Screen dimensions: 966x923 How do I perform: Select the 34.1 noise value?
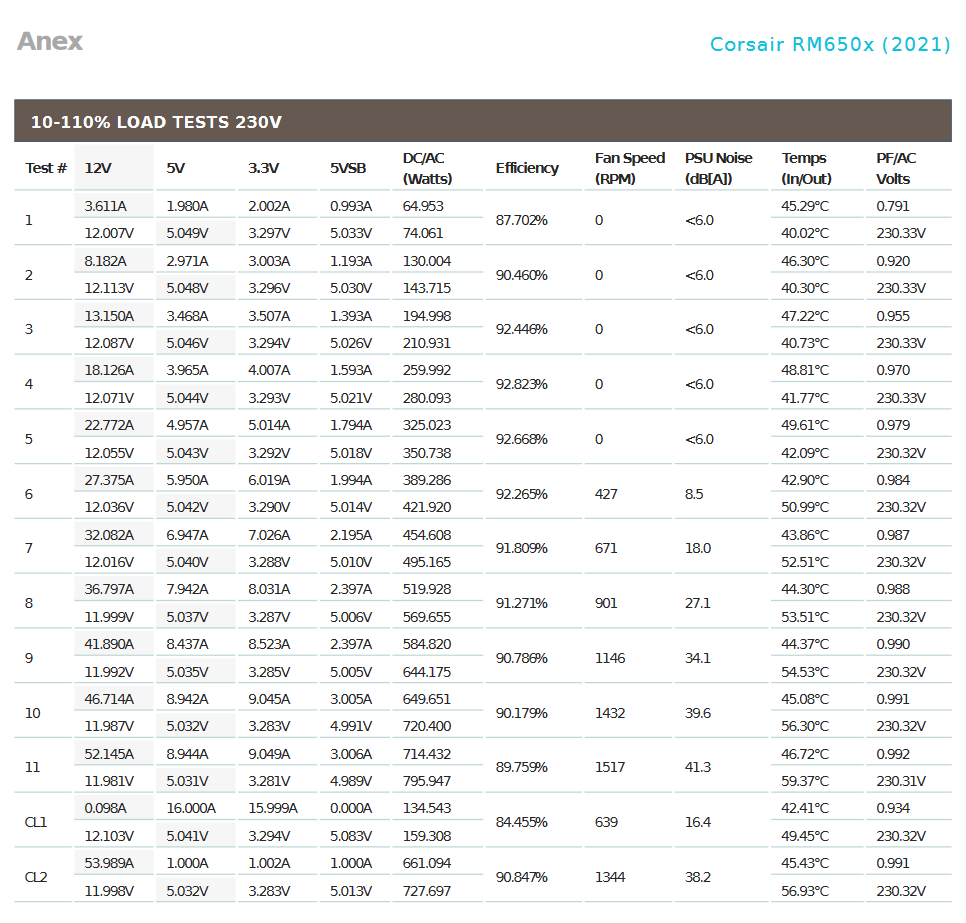[x=697, y=658]
